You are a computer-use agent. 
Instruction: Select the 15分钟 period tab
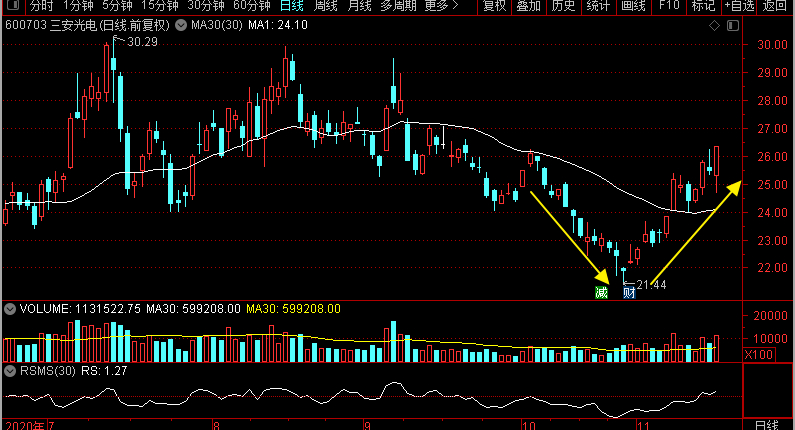tap(160, 6)
